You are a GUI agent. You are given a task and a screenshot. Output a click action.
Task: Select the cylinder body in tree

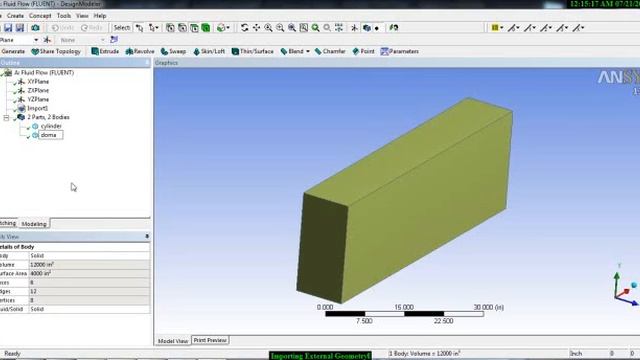click(x=51, y=126)
